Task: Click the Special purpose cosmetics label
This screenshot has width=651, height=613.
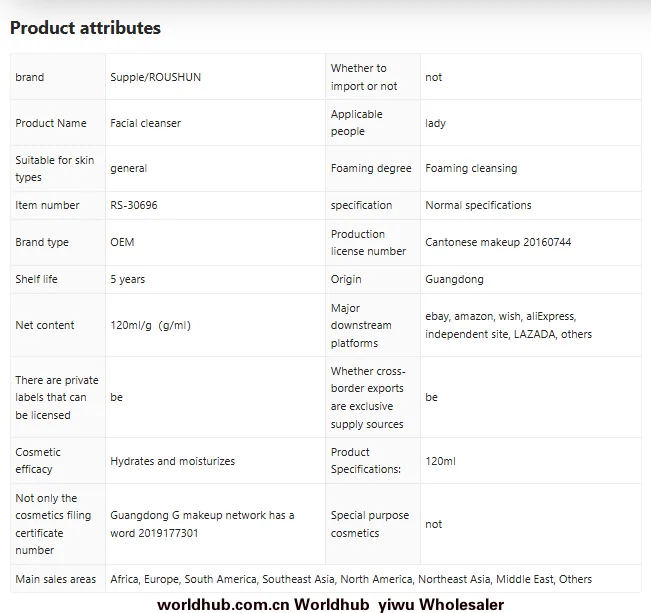Action: [370, 524]
